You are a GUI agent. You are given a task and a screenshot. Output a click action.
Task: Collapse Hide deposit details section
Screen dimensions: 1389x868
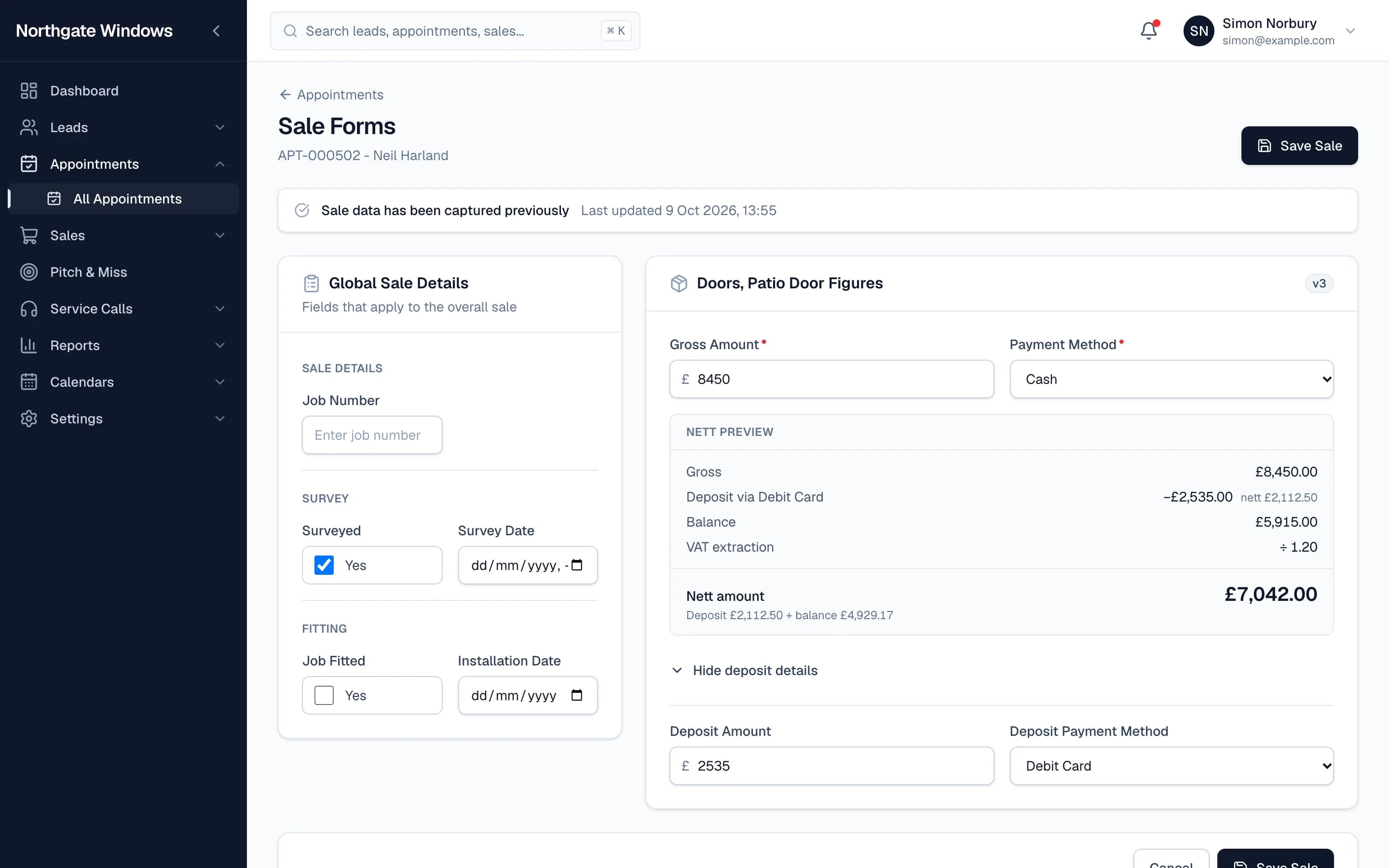click(x=745, y=670)
